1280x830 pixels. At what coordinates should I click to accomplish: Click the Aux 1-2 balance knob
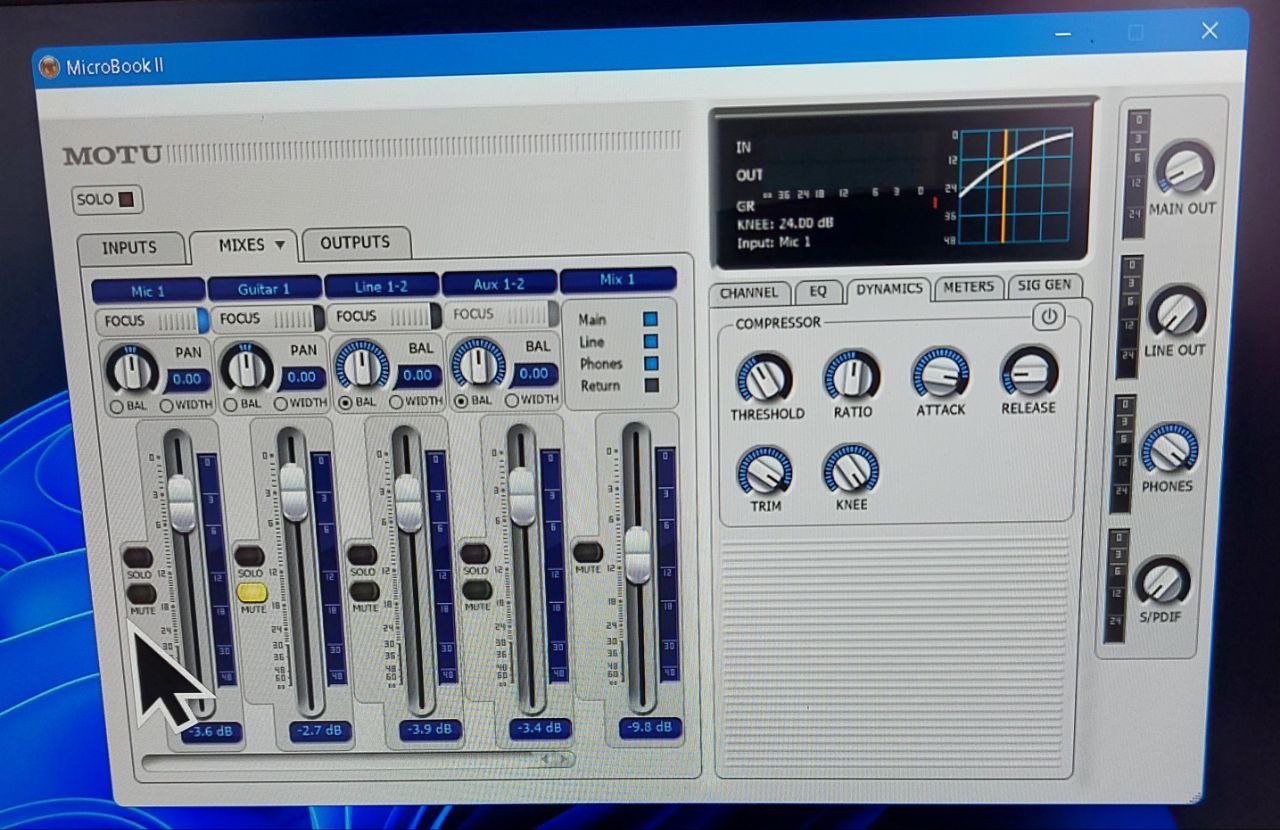(479, 362)
